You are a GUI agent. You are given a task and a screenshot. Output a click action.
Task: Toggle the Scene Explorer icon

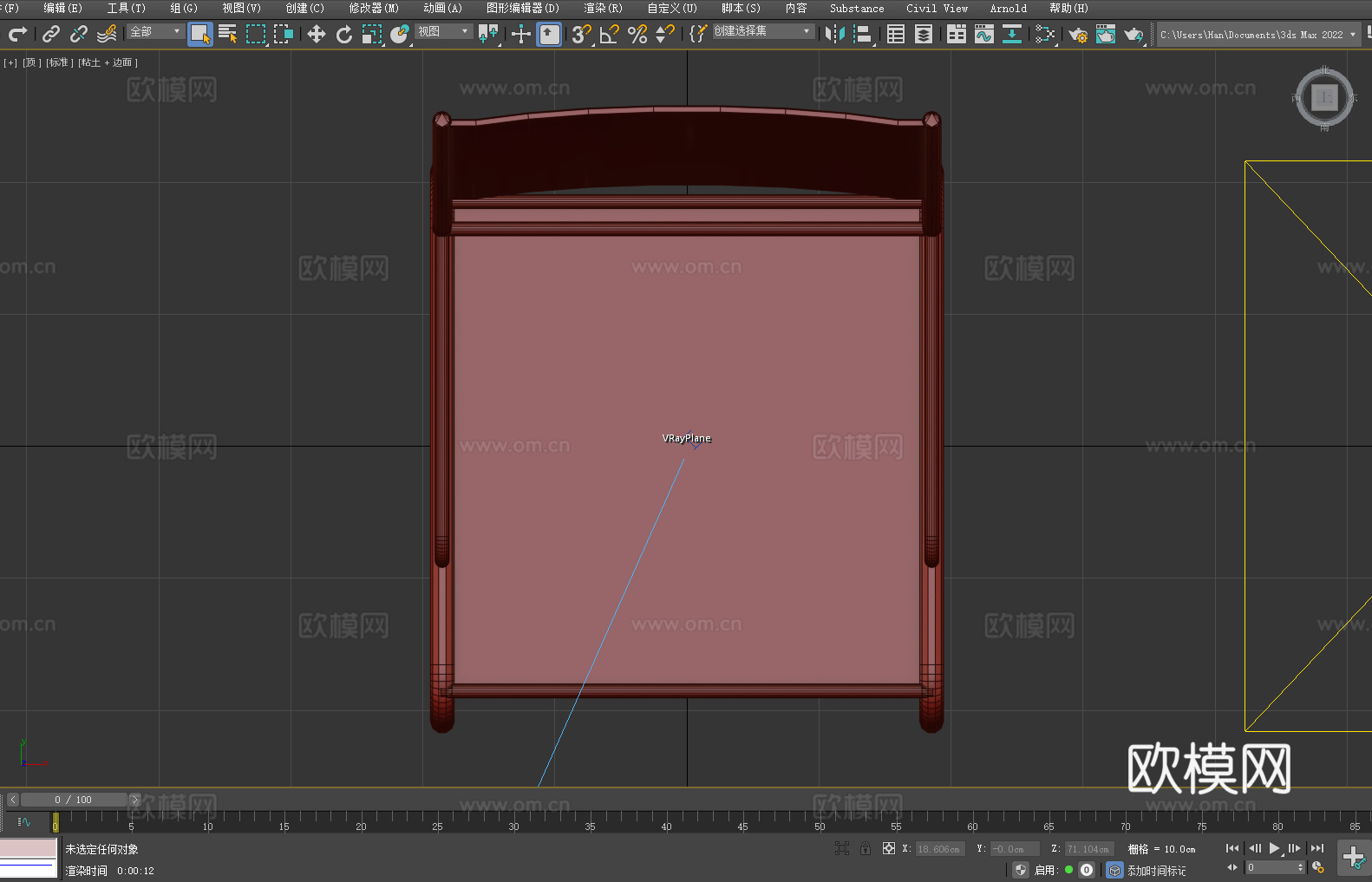(896, 34)
